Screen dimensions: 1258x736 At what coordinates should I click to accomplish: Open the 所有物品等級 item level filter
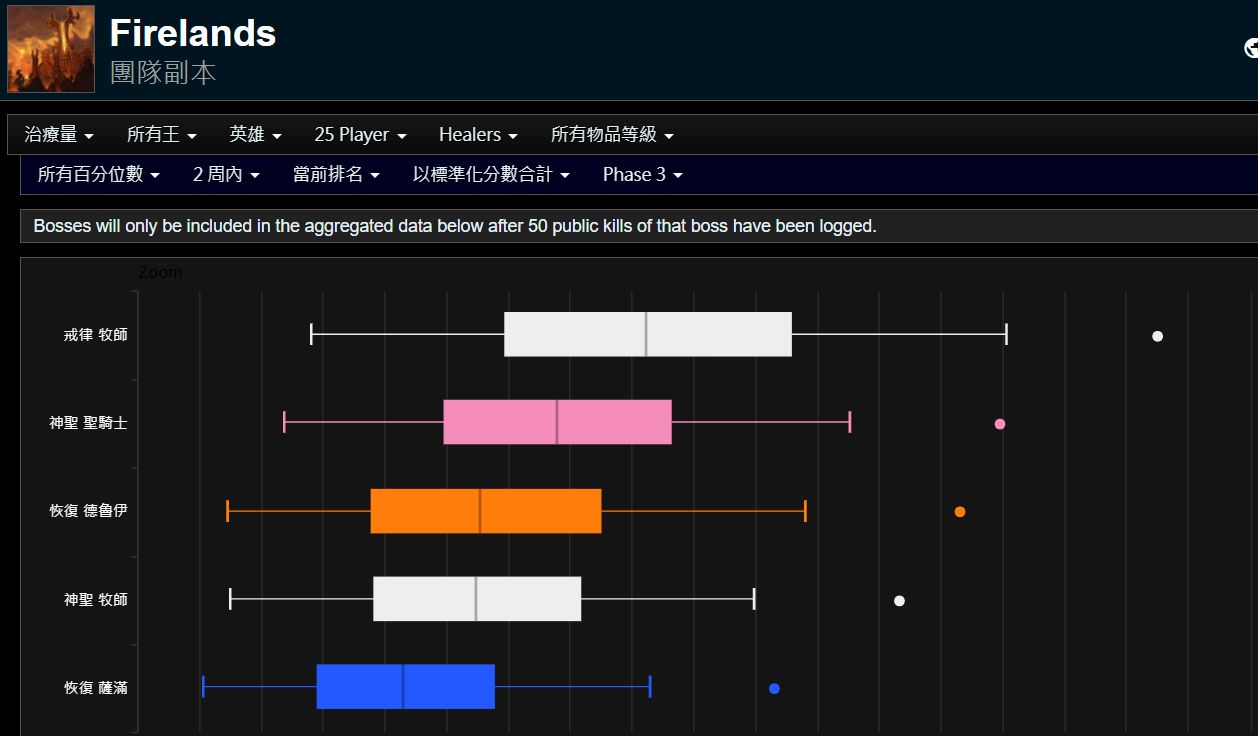tap(612, 134)
